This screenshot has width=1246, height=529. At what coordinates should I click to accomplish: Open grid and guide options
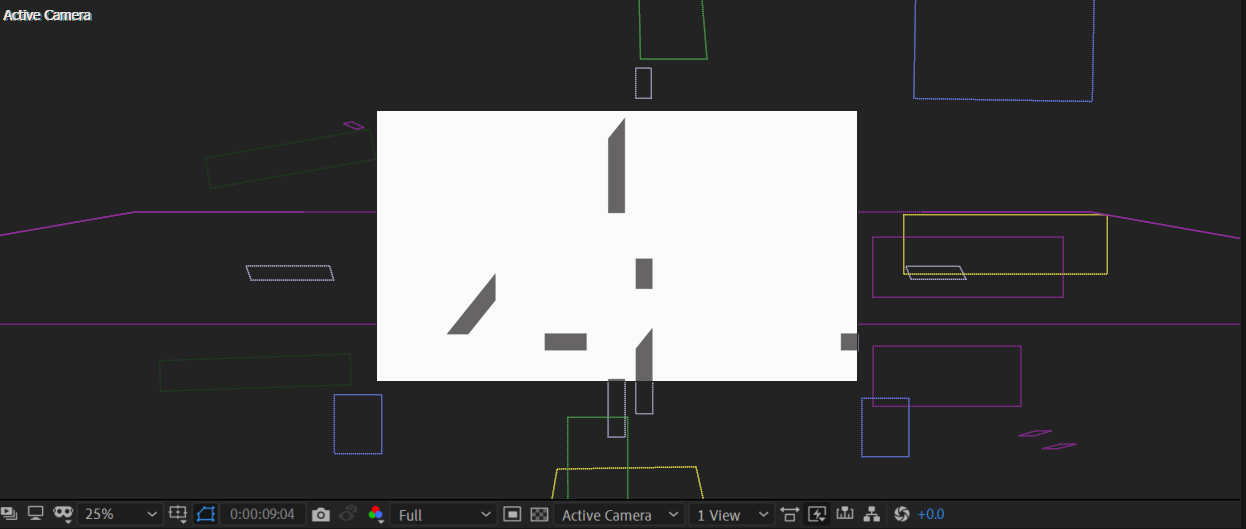[179, 514]
